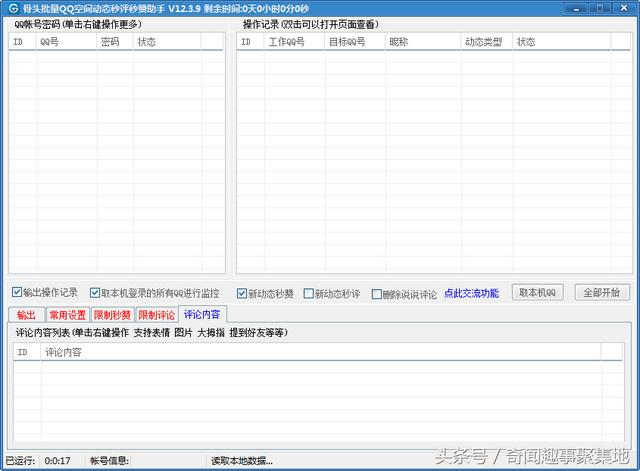Click 工作QQ号 column header in operation log
Viewport: 640px width, 471px height.
(294, 42)
